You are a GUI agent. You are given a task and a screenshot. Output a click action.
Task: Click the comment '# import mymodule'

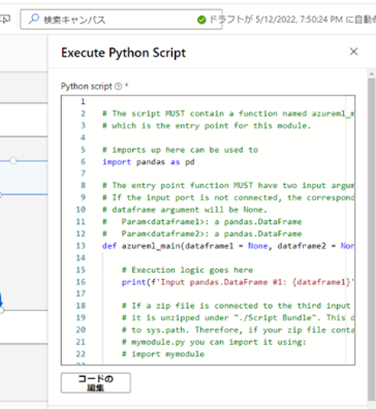163,354
